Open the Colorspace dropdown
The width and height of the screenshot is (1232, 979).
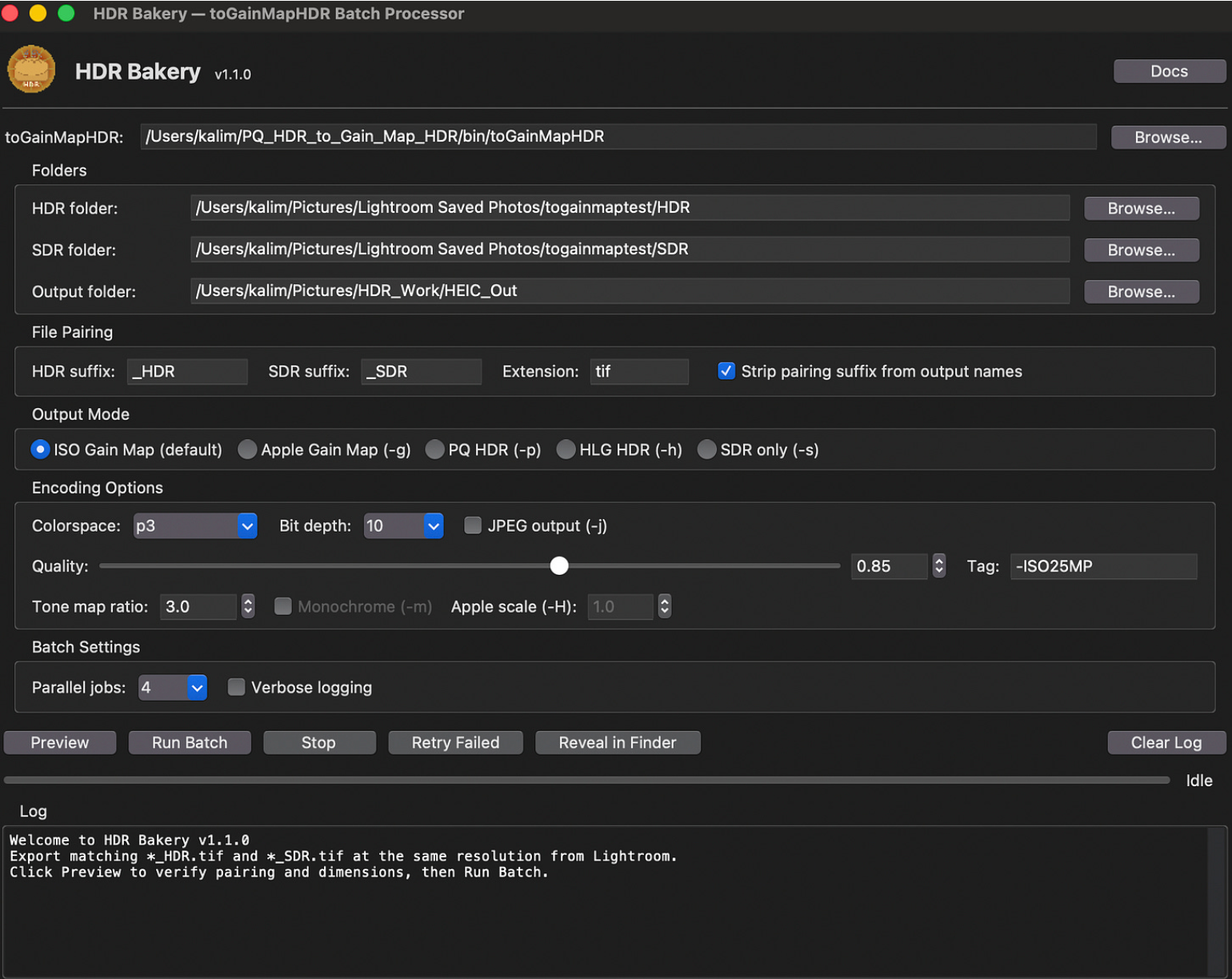click(x=195, y=526)
